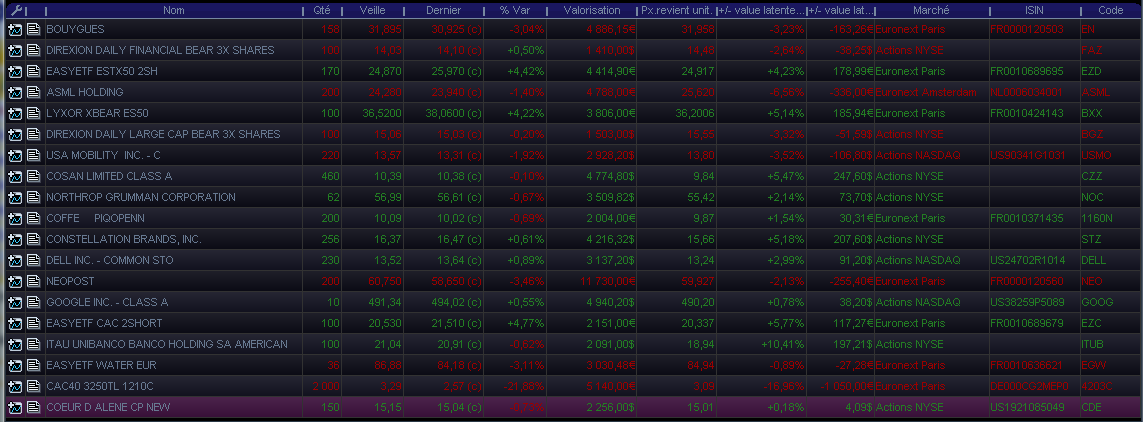
Task: Sort by the % Var column header
Action: (515, 11)
